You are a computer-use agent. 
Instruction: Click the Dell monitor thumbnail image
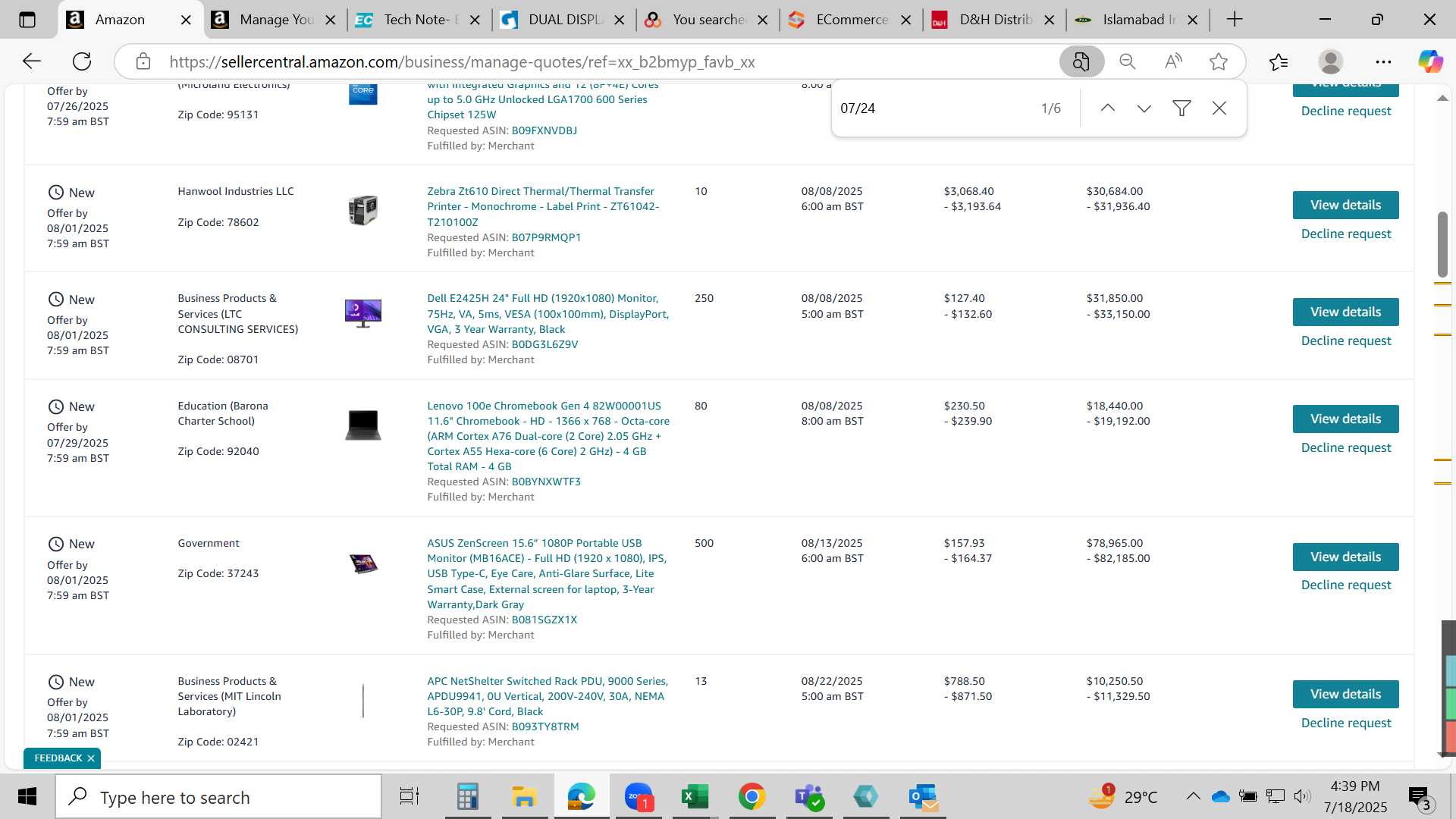(362, 312)
